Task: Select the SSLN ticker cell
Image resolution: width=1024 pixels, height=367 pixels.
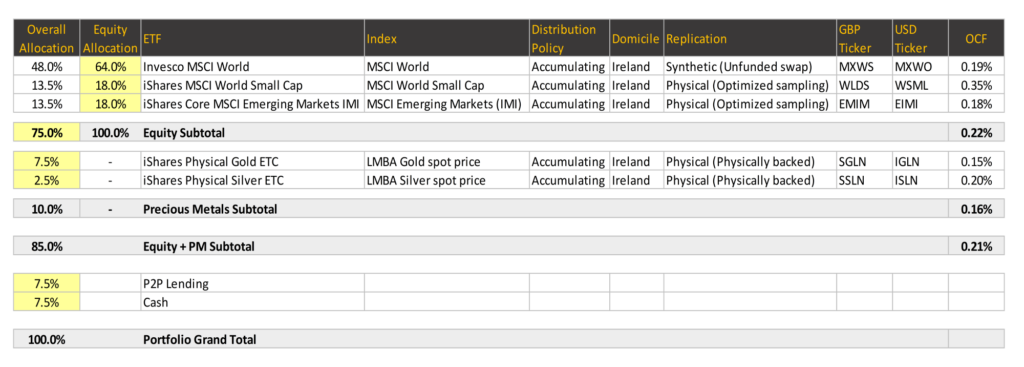Action: [864, 180]
